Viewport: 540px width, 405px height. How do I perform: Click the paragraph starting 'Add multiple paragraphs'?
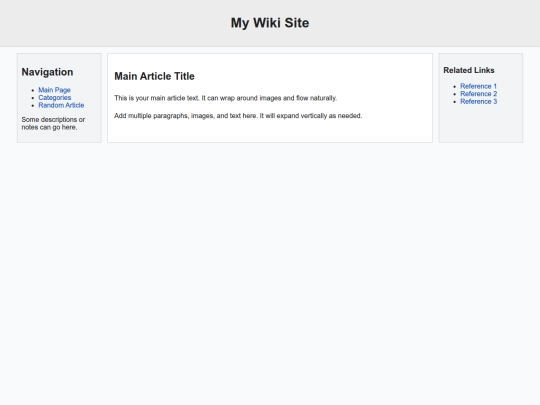238,116
